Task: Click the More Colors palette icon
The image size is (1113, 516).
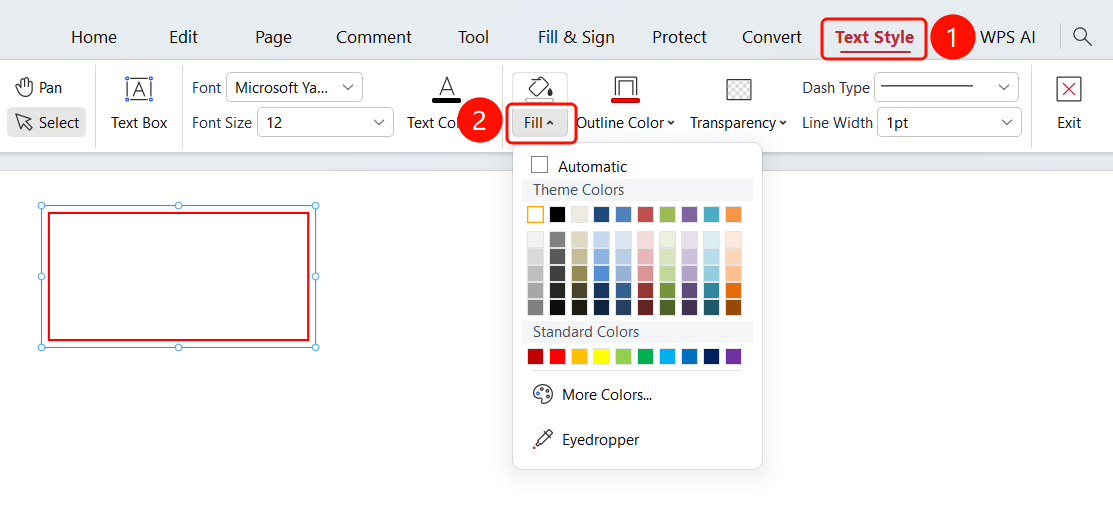Action: 543,395
